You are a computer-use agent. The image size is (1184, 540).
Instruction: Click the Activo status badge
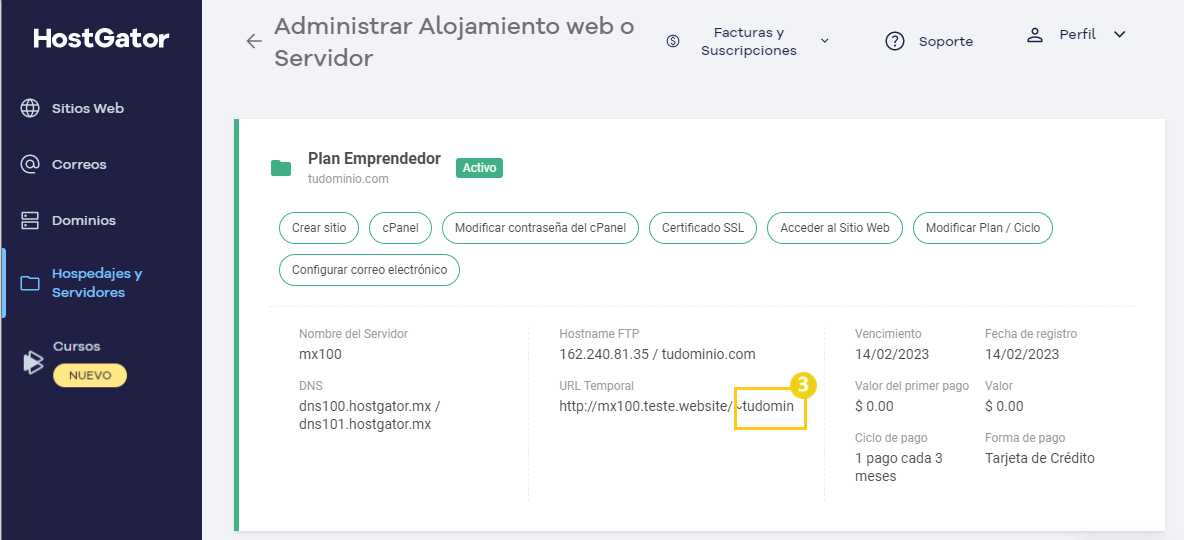pyautogui.click(x=479, y=168)
